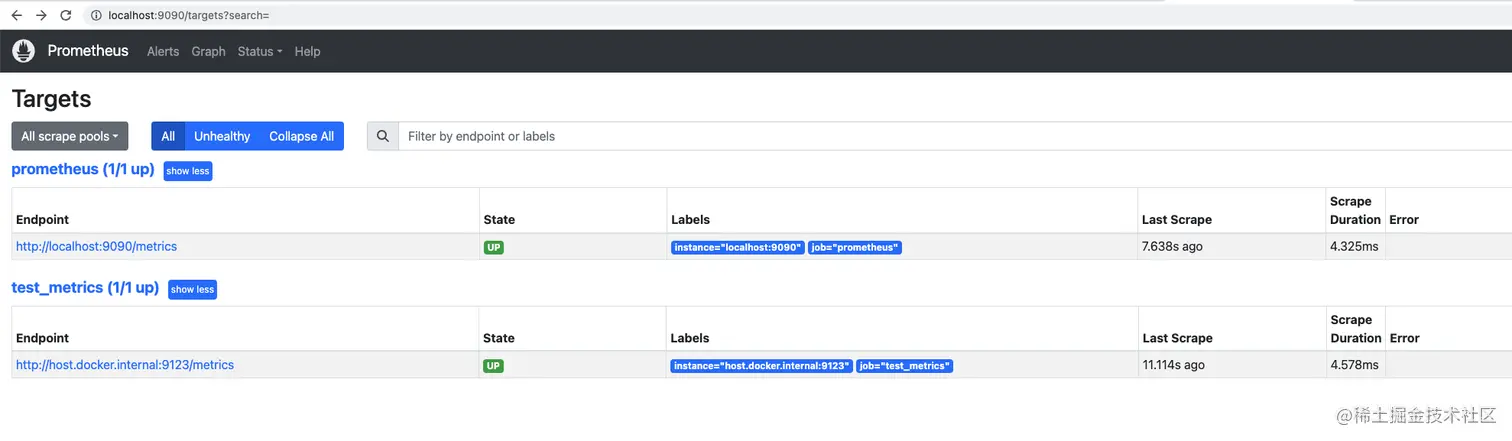This screenshot has height=441, width=1512.
Task: Click the magnifier icon beside the filter box
Action: coord(383,136)
